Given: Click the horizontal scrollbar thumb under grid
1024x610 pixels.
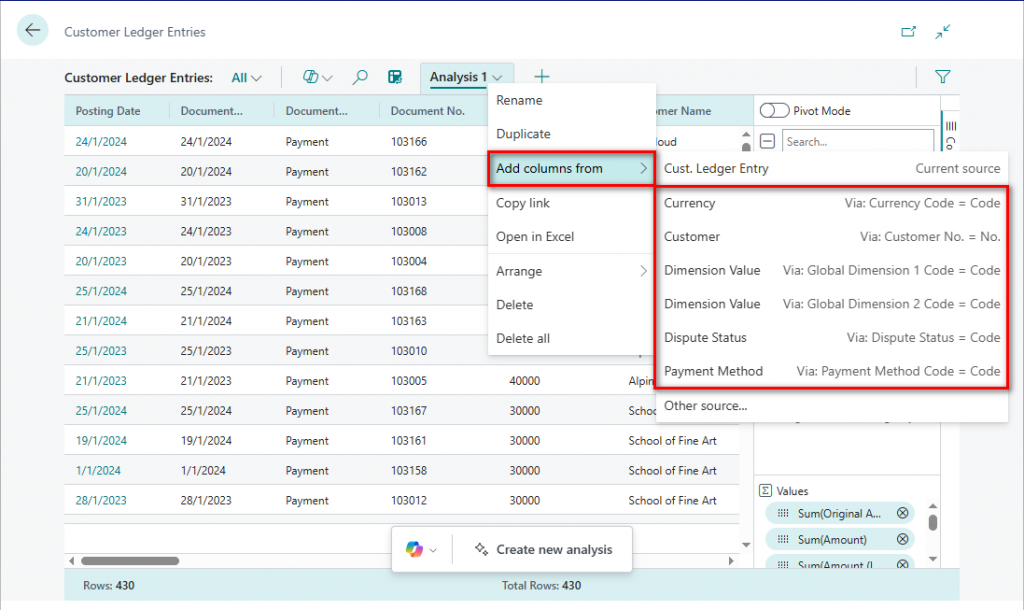Looking at the screenshot, I should (130, 561).
